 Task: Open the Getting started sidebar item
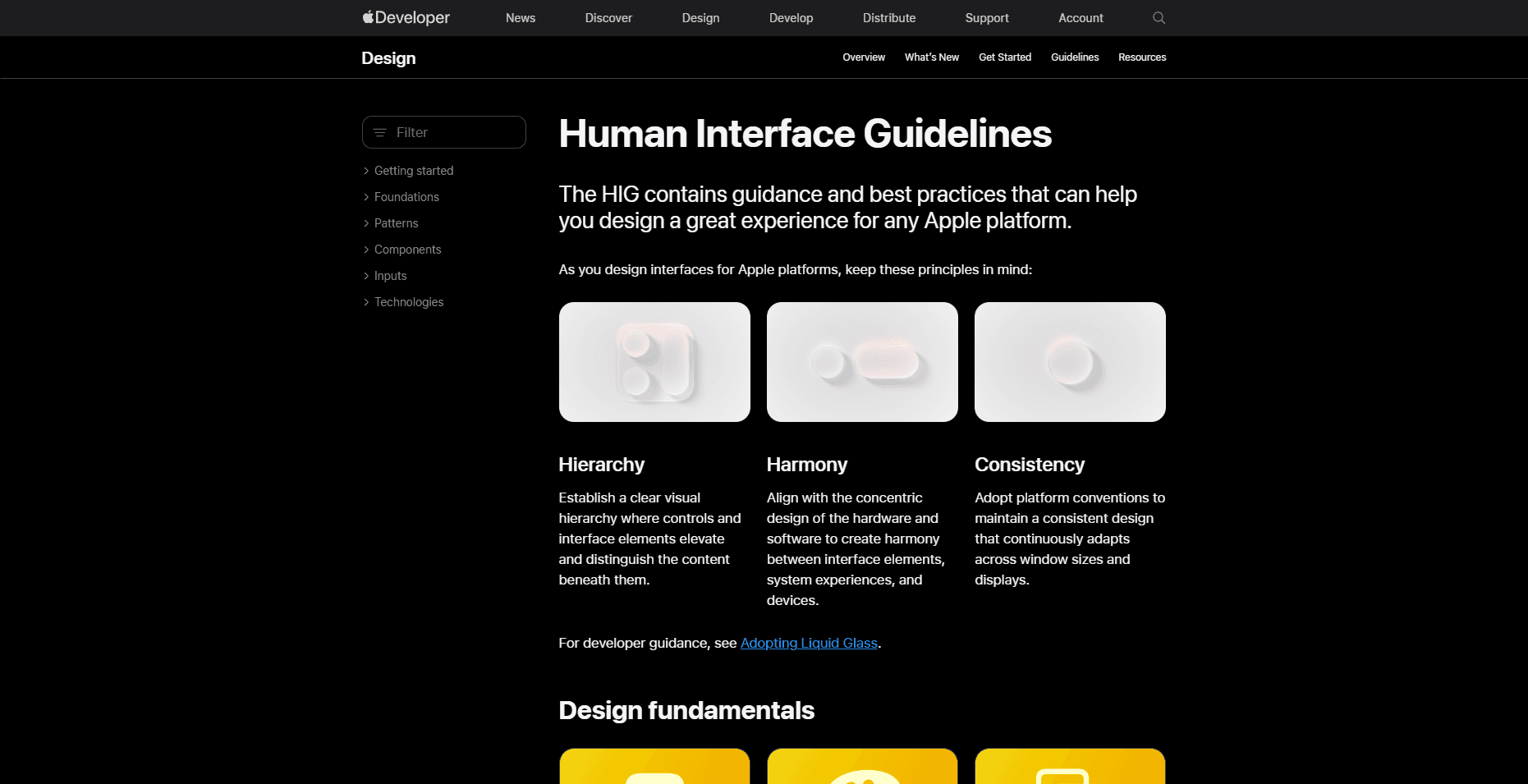[414, 171]
